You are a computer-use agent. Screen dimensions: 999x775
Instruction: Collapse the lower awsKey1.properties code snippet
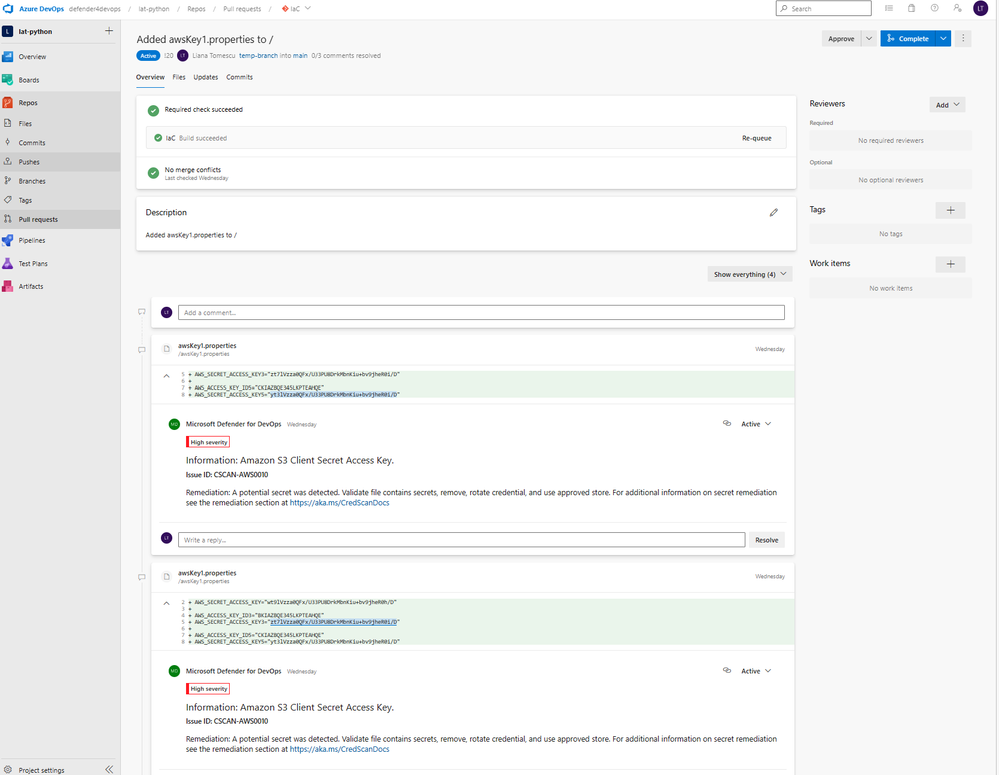[x=166, y=603]
